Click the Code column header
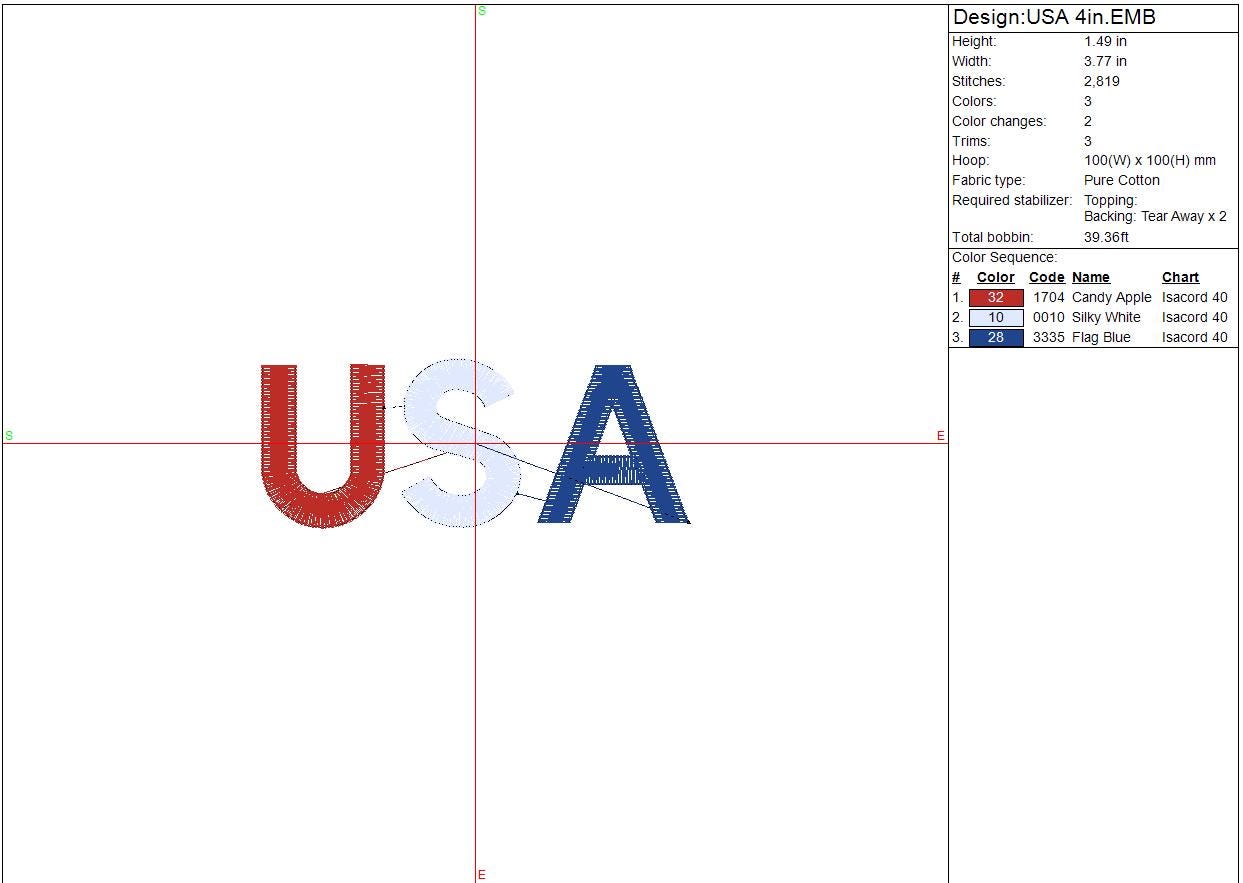Screen dimensions: 1243x883 [1046, 278]
